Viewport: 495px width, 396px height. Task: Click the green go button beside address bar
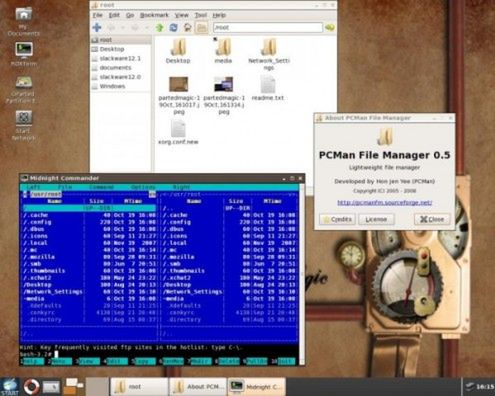click(330, 27)
